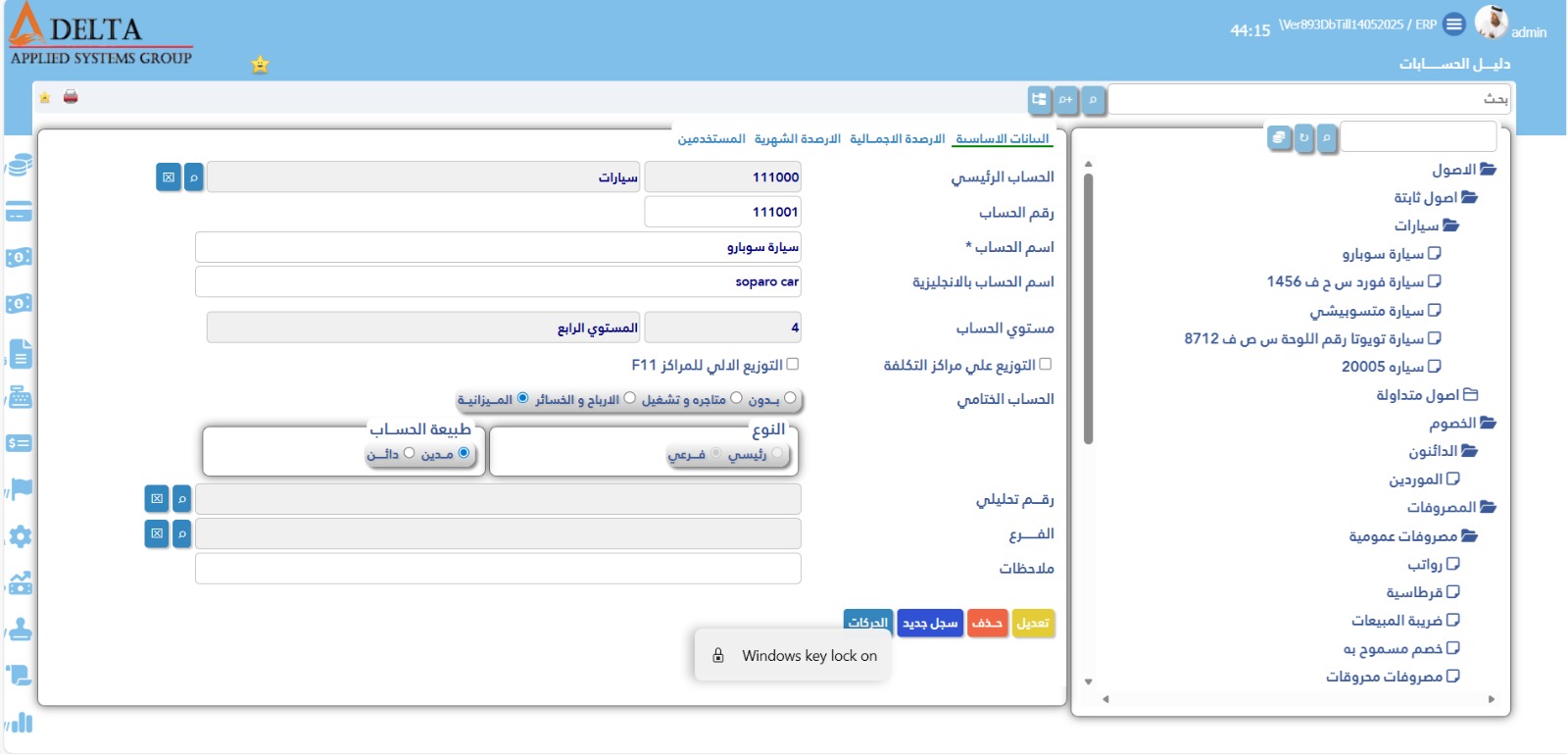The width and height of the screenshot is (1568, 755).
Task: Enable التوزيع علي مراكز التكلفة checkbox
Action: pos(1045,364)
